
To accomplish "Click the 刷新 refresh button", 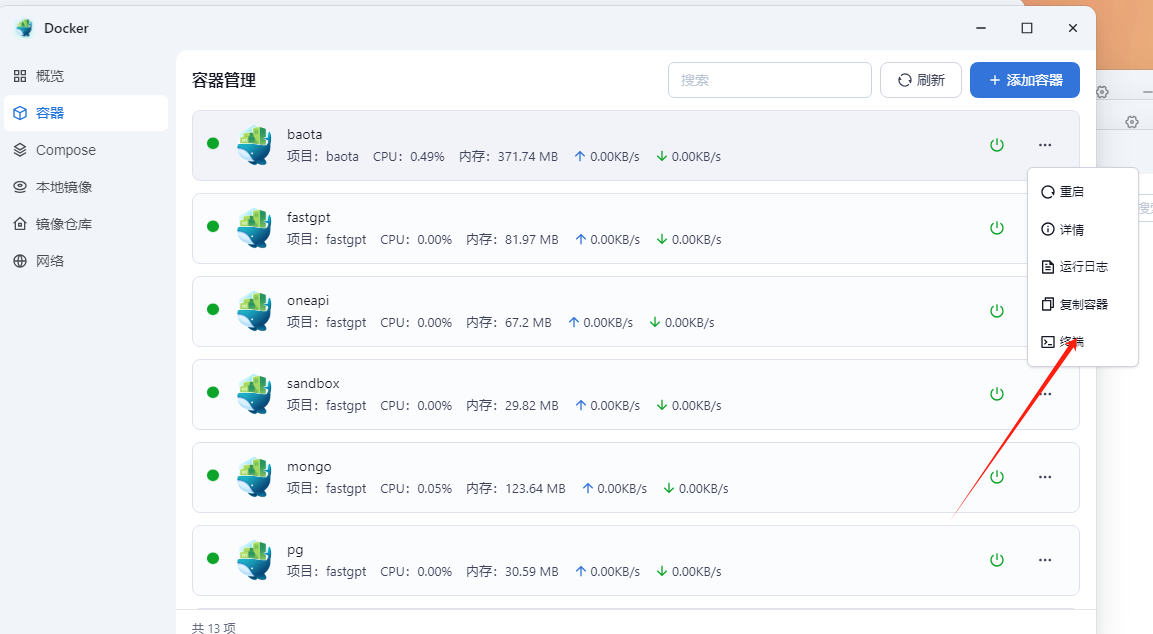I will pos(921,80).
